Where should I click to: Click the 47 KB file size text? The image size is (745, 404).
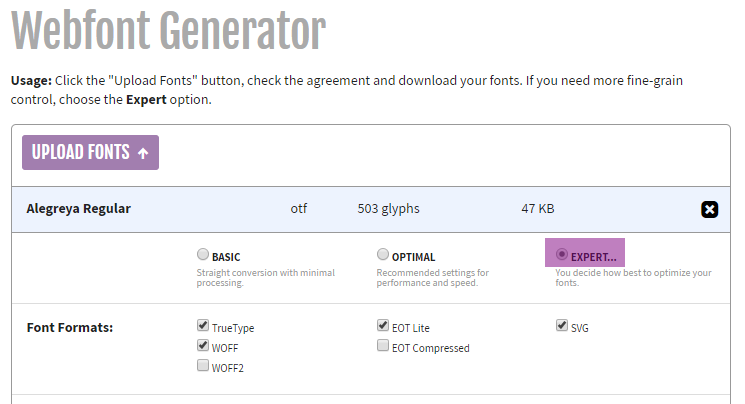[538, 209]
